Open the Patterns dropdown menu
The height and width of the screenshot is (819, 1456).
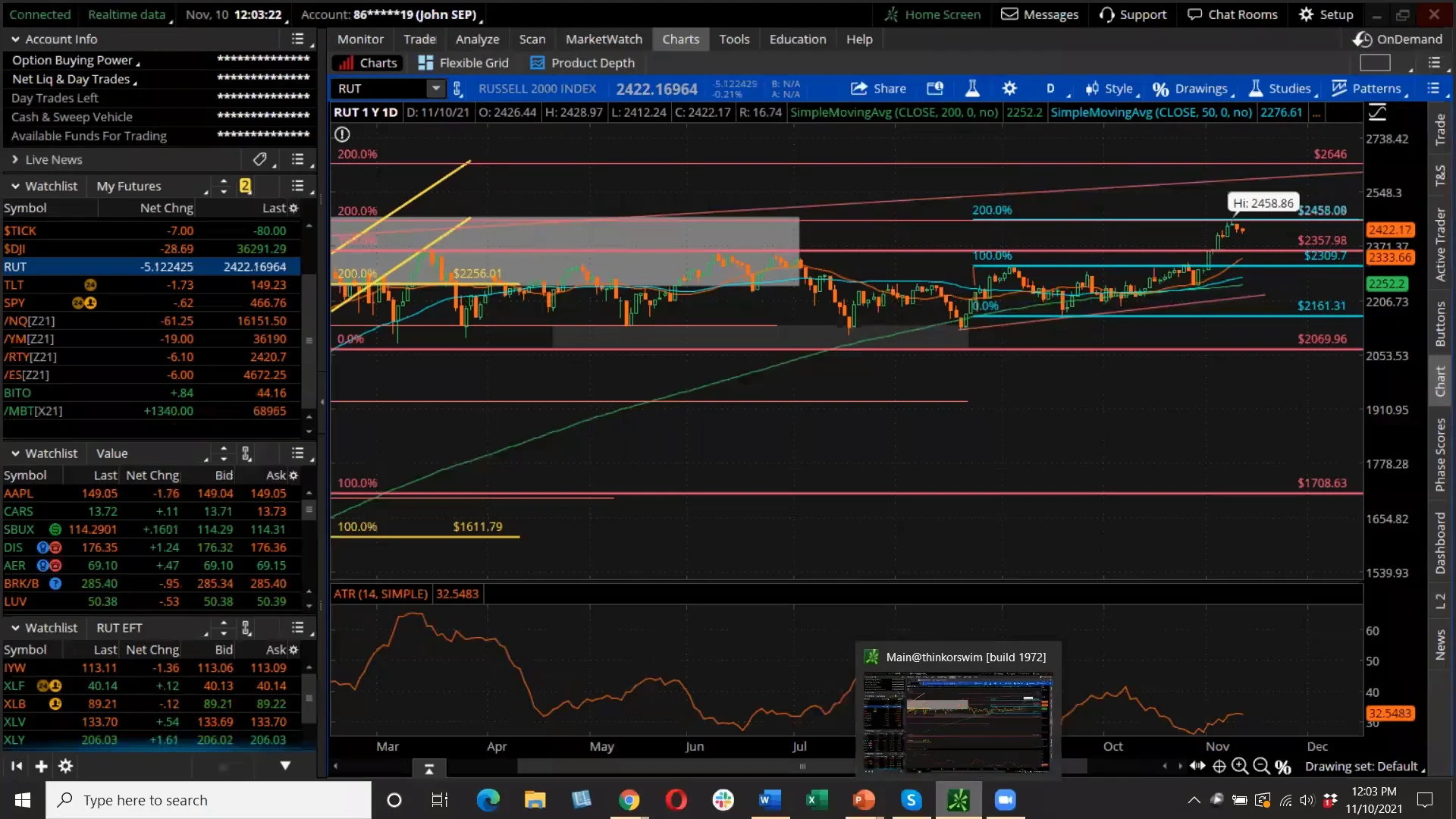[1370, 89]
